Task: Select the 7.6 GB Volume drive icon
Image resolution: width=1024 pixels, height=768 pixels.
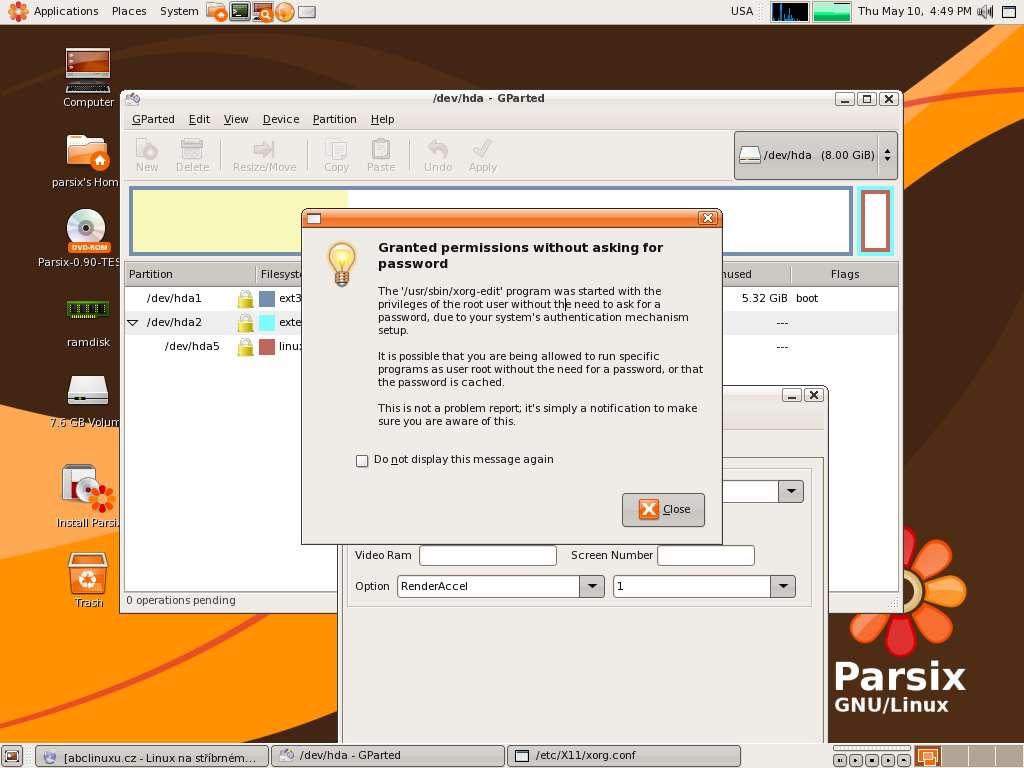Action: click(x=88, y=391)
